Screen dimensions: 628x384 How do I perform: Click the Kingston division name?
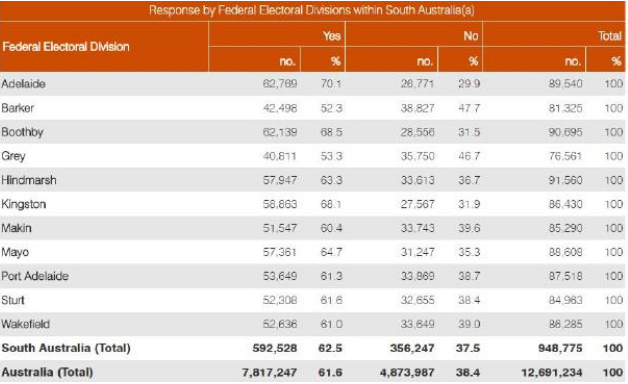24,204
